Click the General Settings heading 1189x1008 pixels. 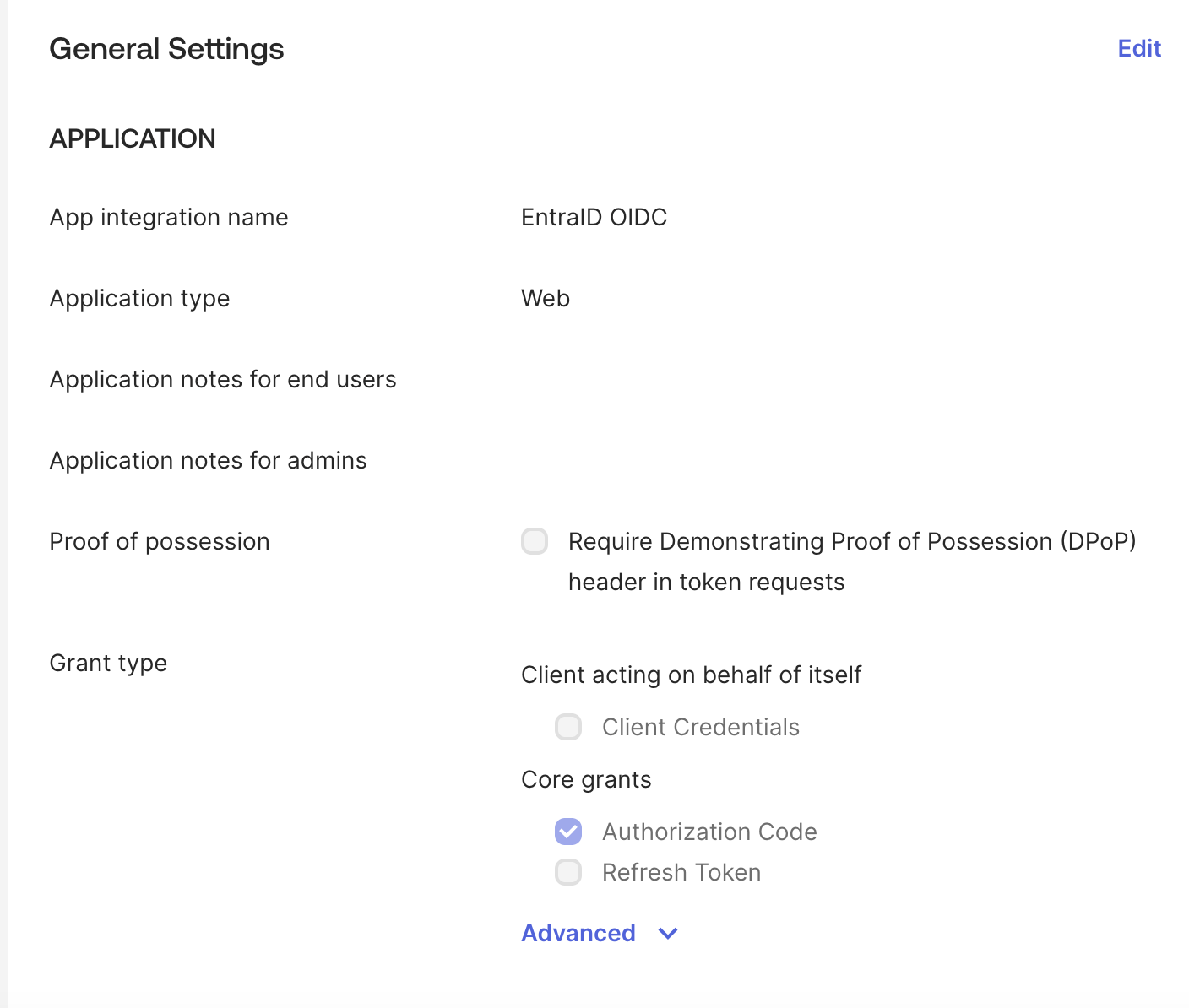(166, 49)
